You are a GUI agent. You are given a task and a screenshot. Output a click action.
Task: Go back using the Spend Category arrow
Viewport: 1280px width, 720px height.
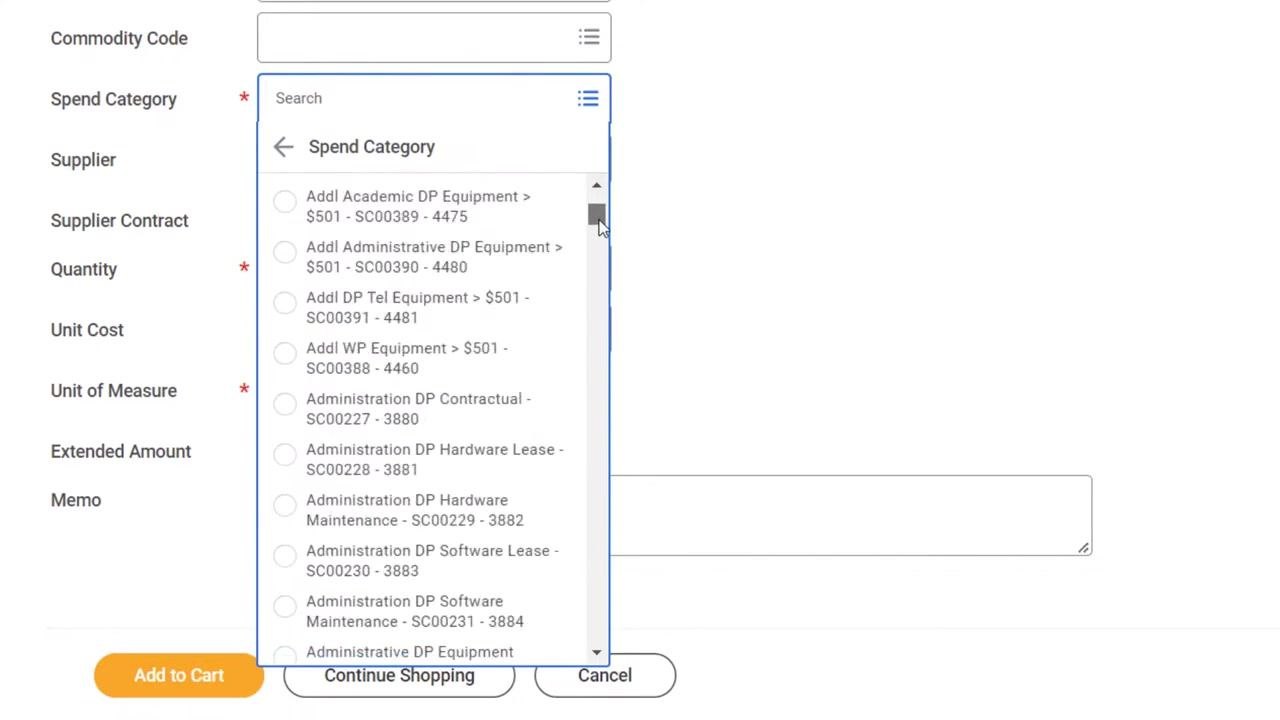point(283,147)
